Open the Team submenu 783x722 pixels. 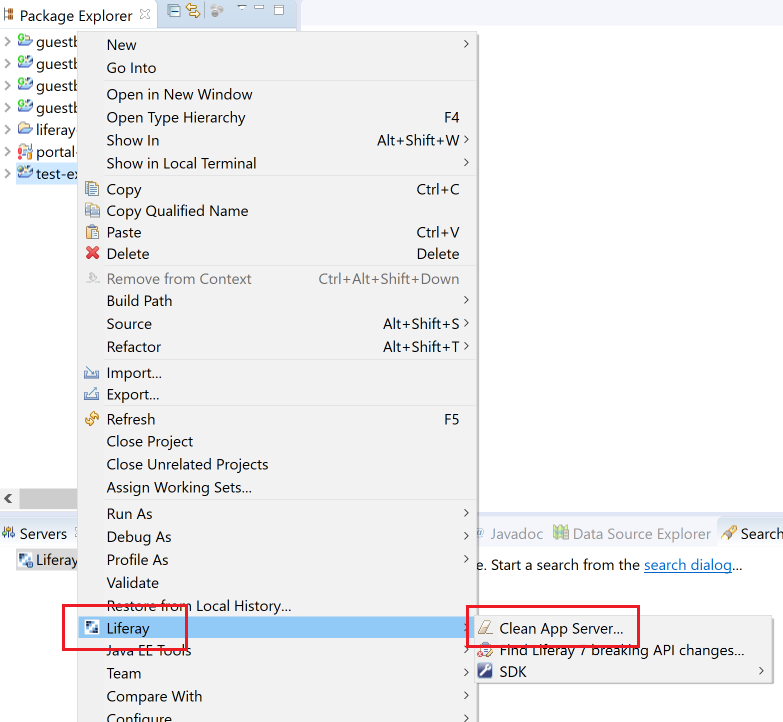[277, 673]
